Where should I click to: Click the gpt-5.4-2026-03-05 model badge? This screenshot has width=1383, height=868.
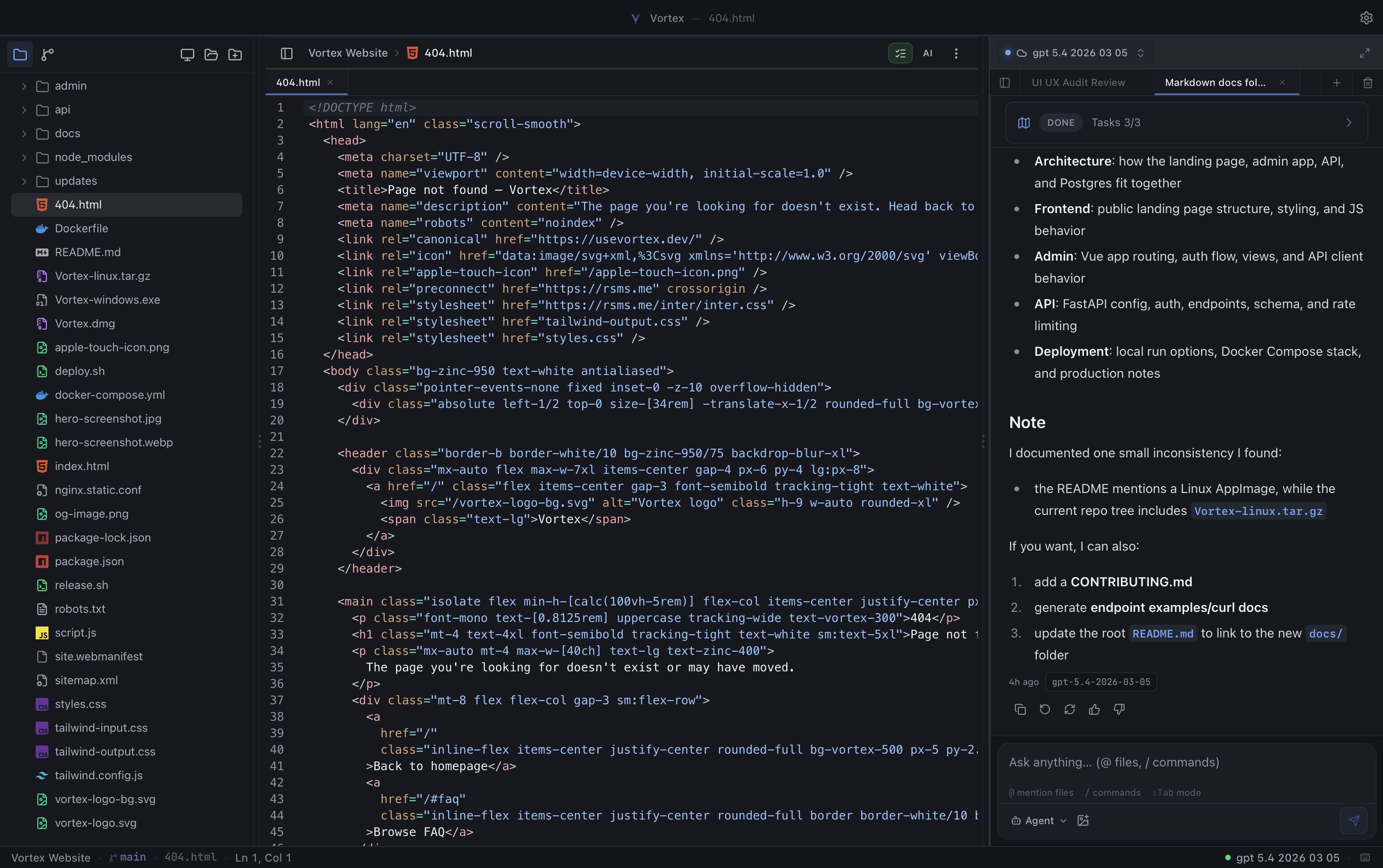tap(1100, 682)
